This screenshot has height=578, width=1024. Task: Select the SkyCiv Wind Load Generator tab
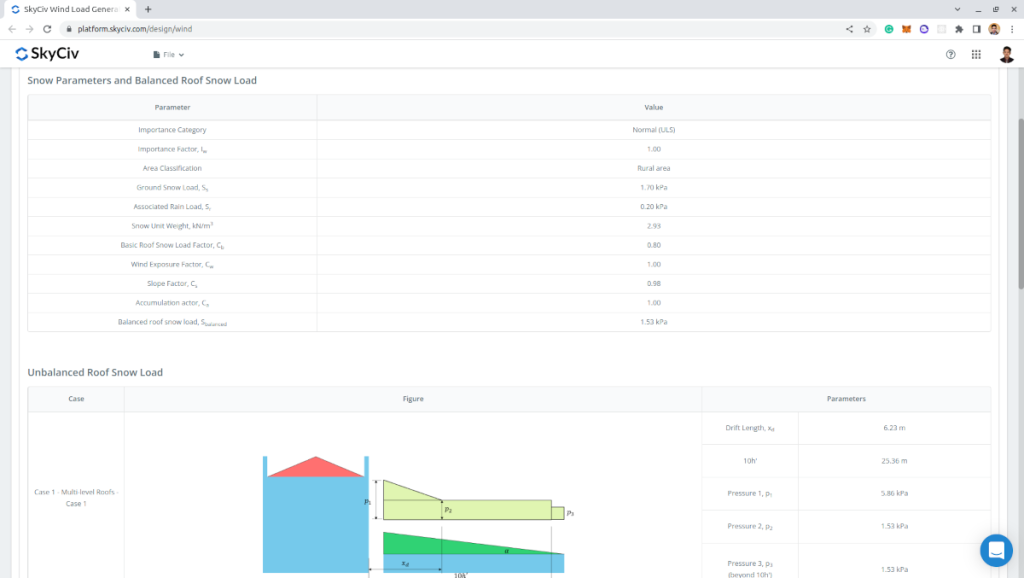click(x=65, y=9)
